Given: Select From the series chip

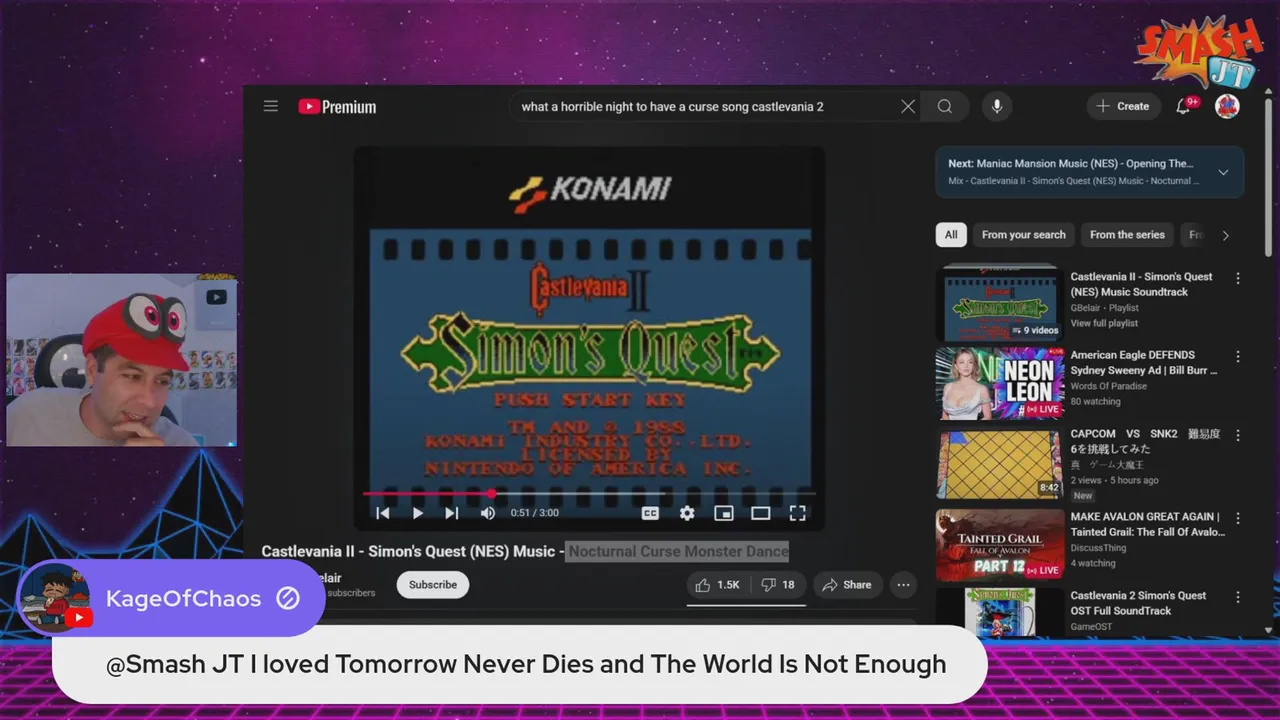Looking at the screenshot, I should 1127,235.
